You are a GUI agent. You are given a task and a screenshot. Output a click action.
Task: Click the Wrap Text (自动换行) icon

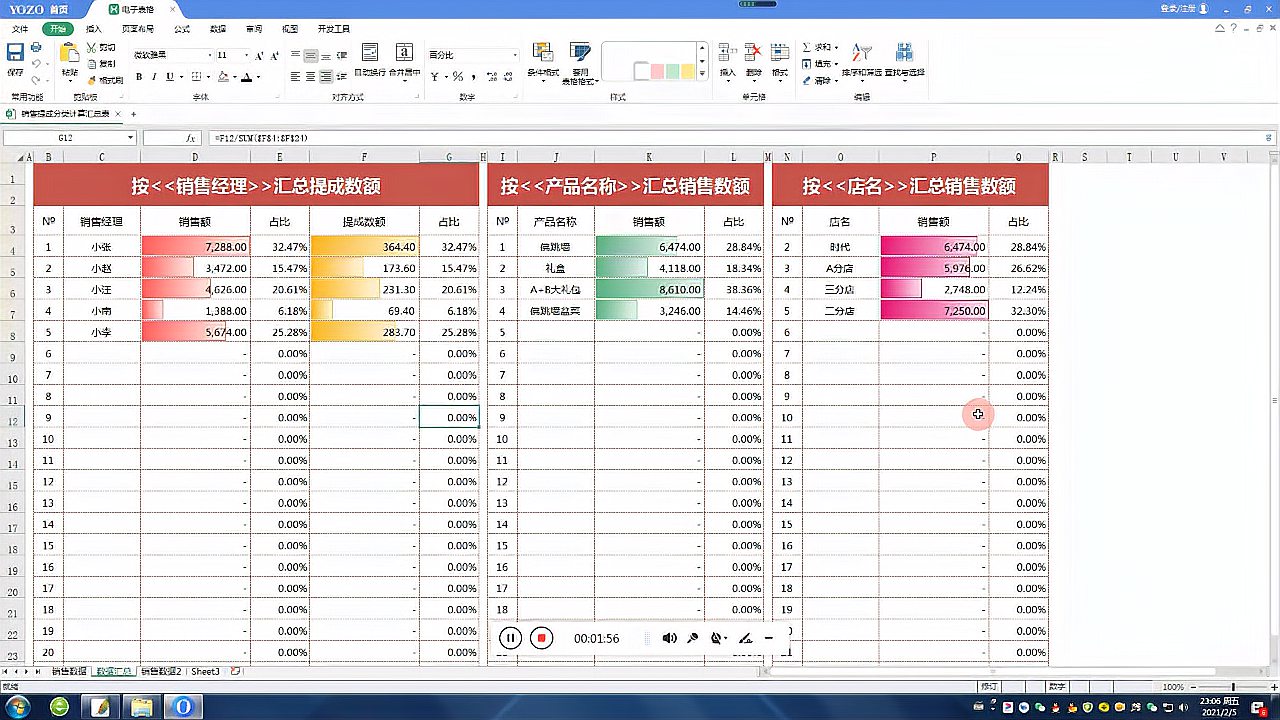click(370, 53)
